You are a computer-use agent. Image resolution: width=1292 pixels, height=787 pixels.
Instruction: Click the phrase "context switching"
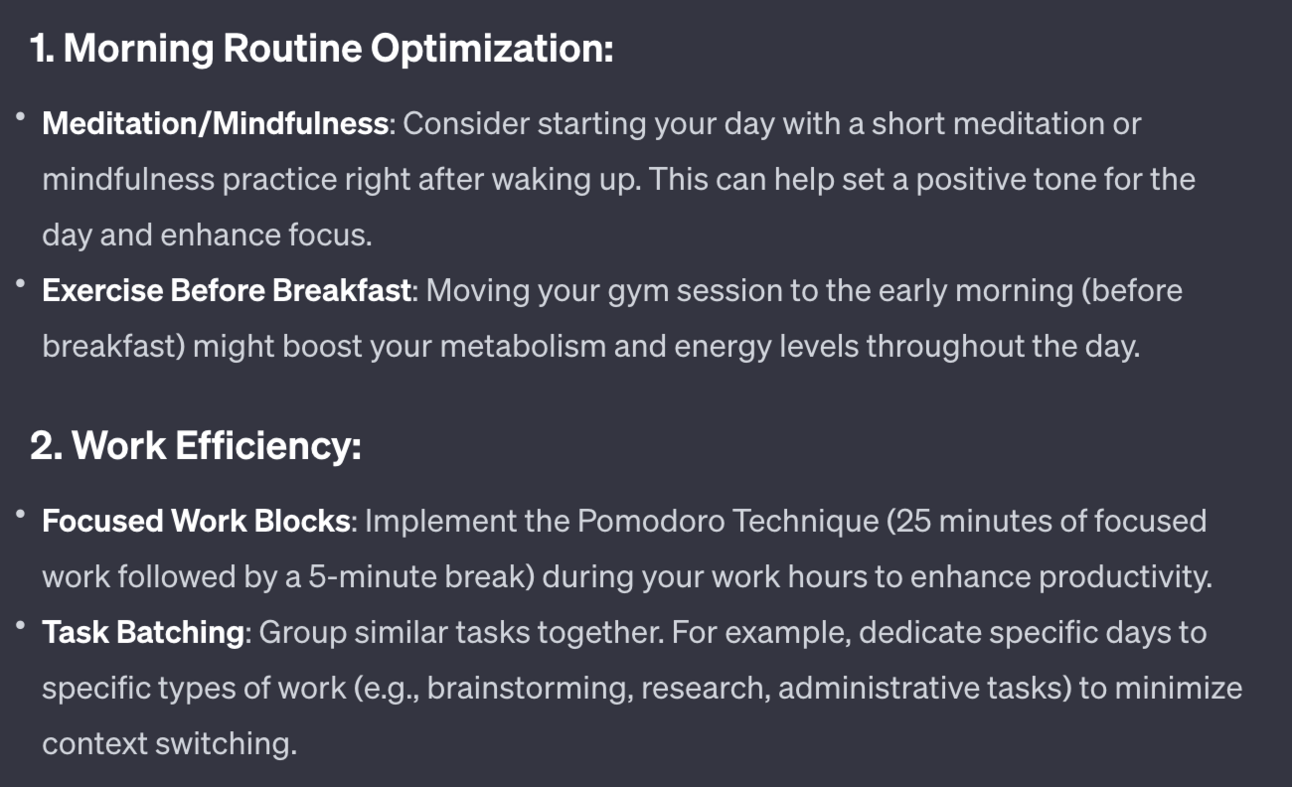[x=169, y=744]
